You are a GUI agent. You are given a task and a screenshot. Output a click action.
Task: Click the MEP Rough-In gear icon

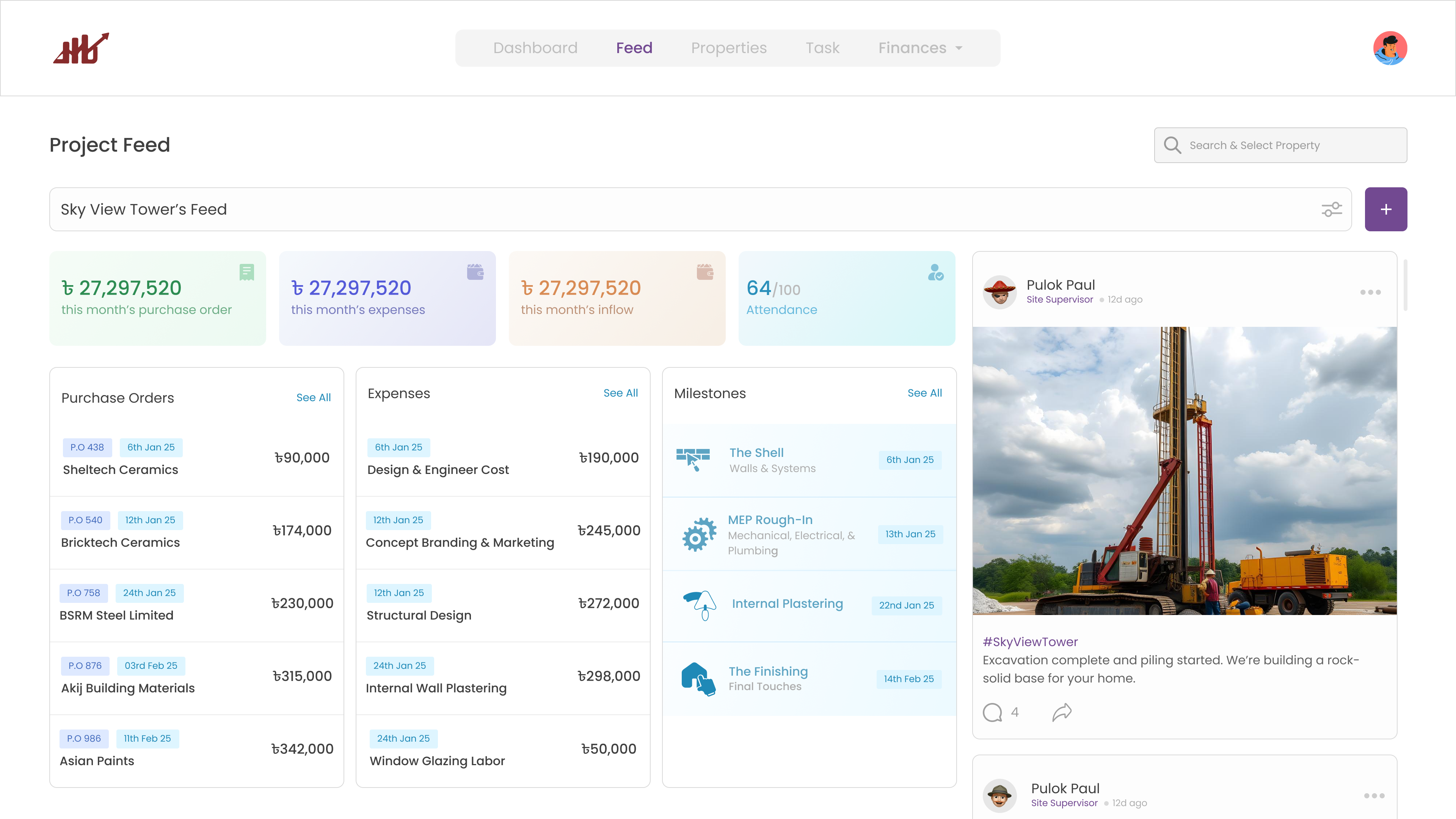(x=698, y=534)
